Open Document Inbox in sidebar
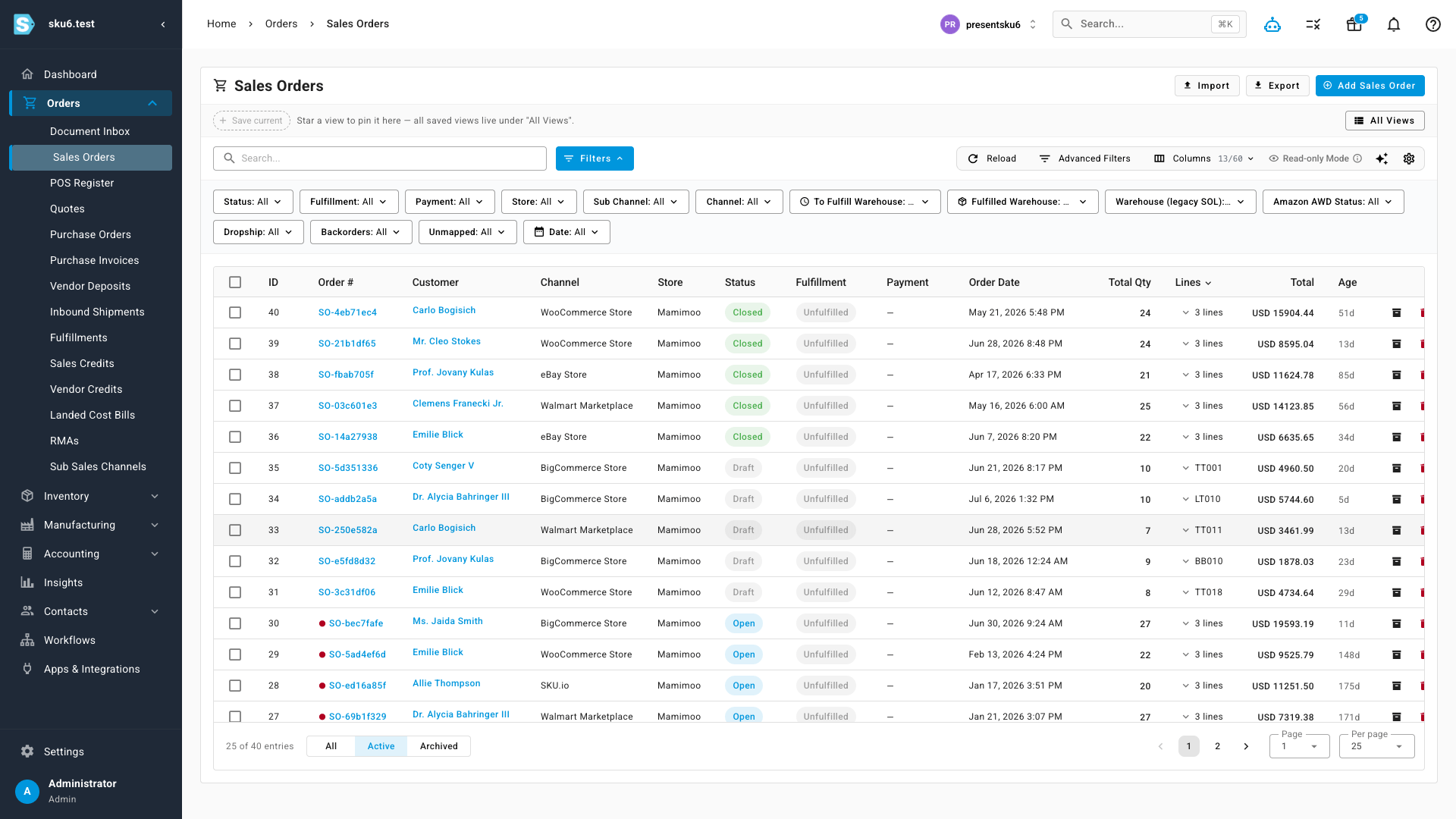The width and height of the screenshot is (1456, 819). pyautogui.click(x=89, y=131)
